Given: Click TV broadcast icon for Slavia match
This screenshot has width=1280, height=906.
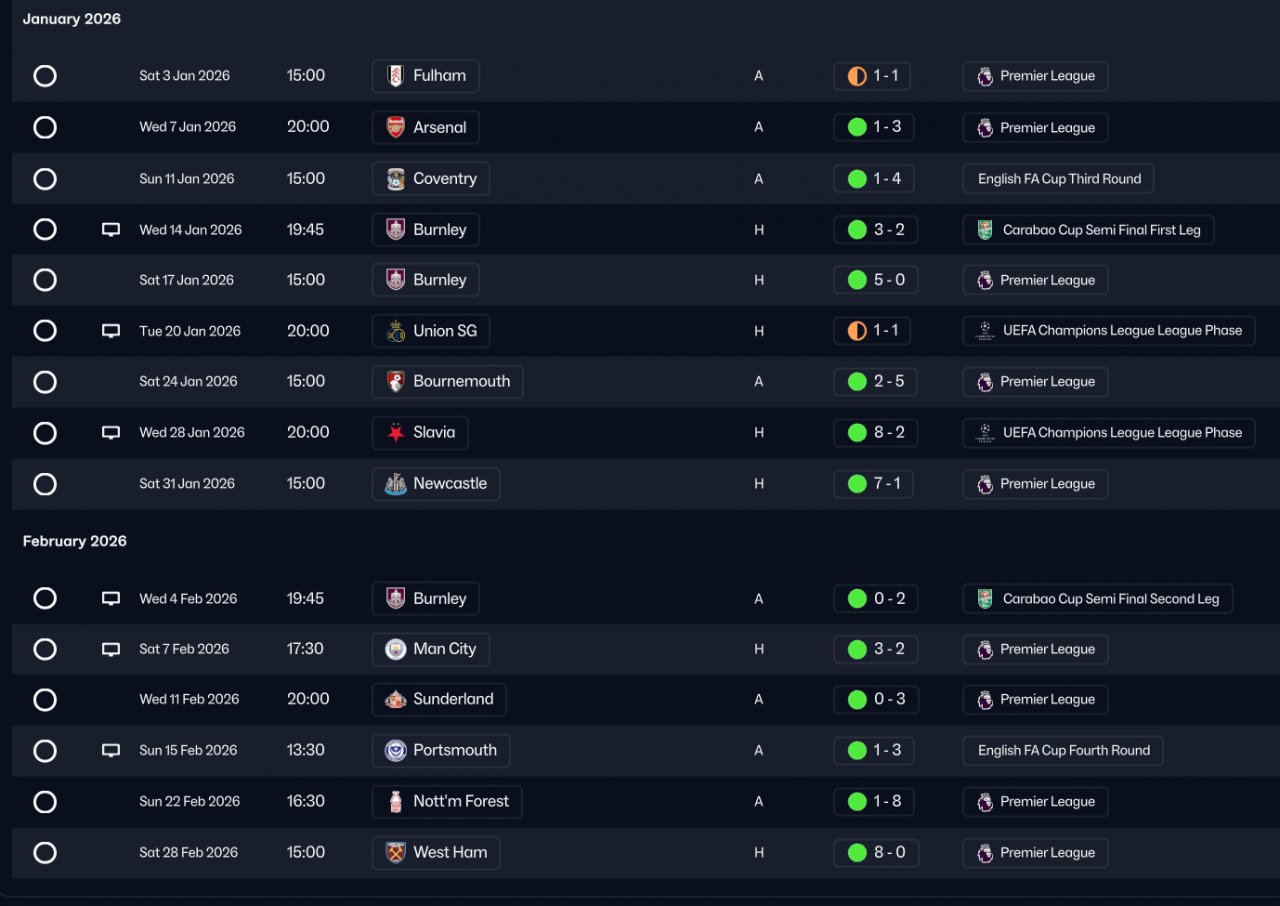Looking at the screenshot, I should click(x=111, y=433).
